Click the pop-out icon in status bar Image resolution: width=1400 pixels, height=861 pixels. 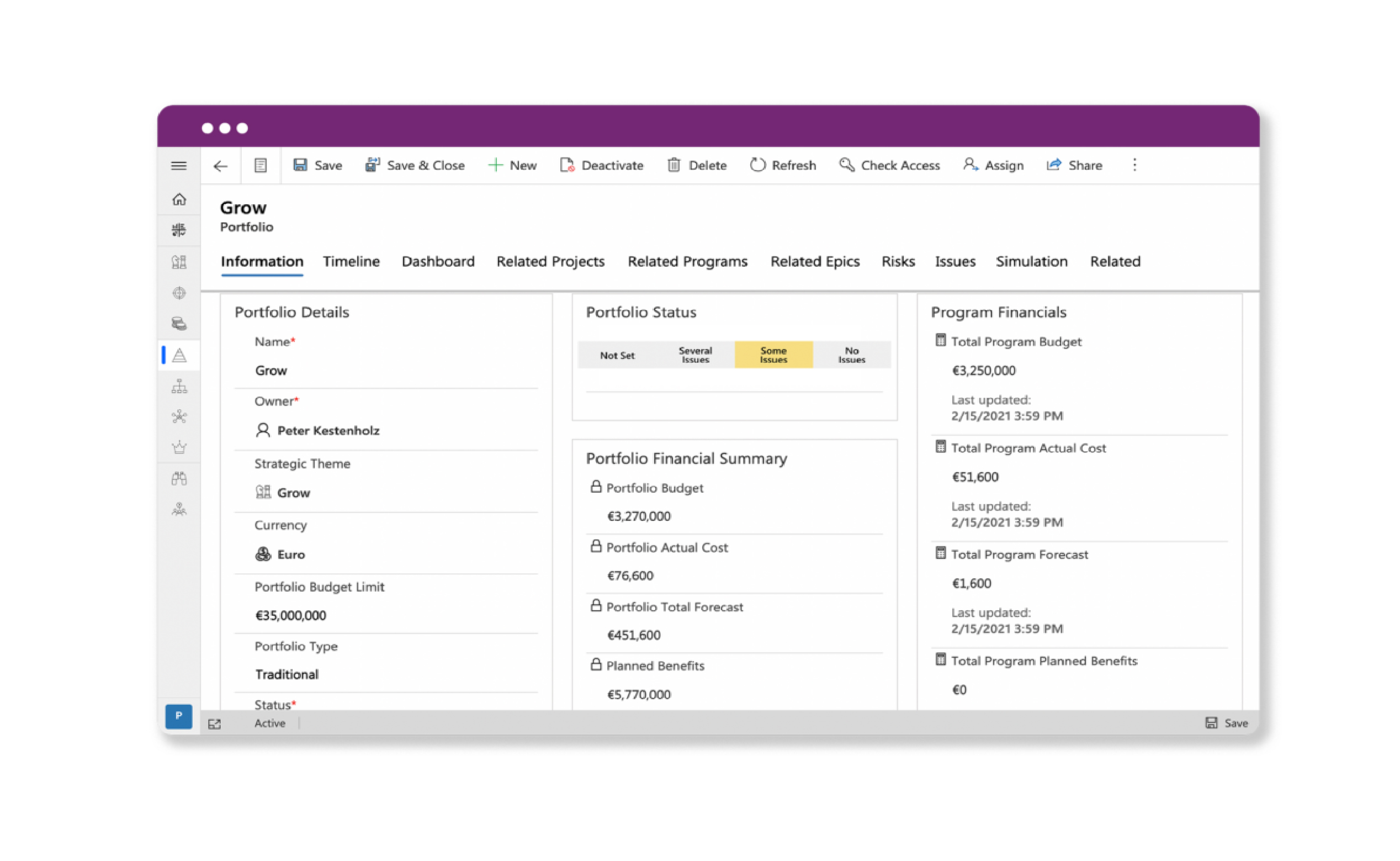coord(215,724)
